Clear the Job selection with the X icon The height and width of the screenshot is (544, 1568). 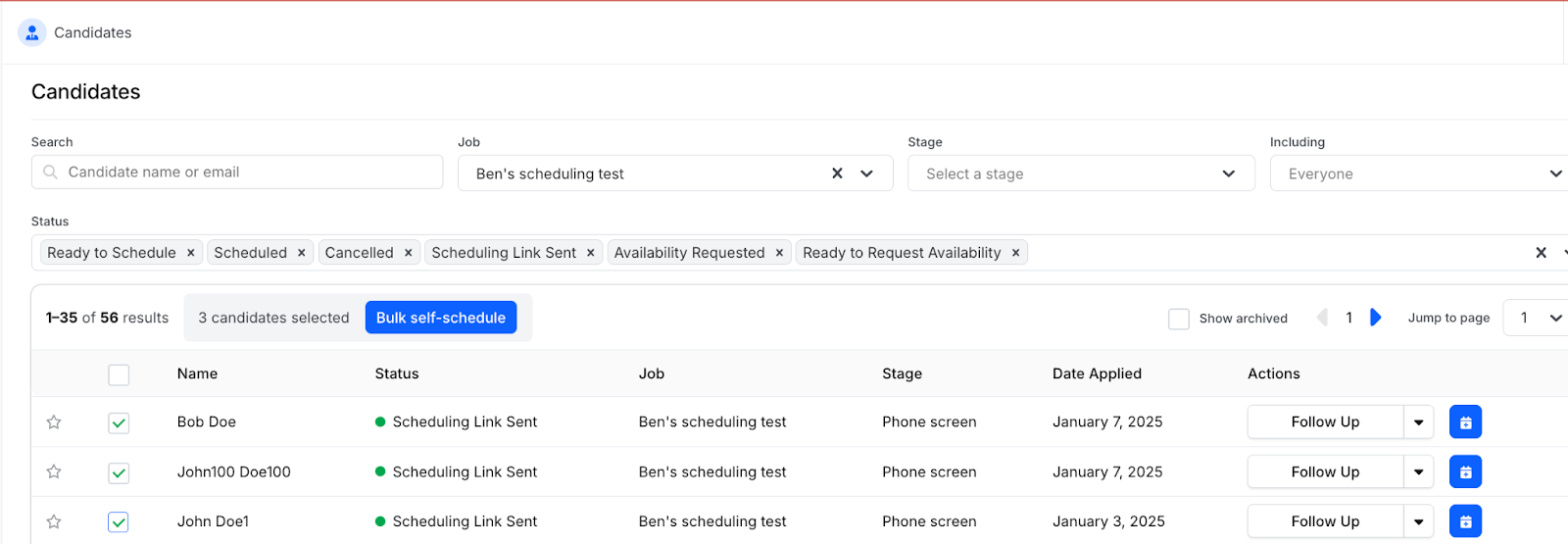click(x=837, y=173)
